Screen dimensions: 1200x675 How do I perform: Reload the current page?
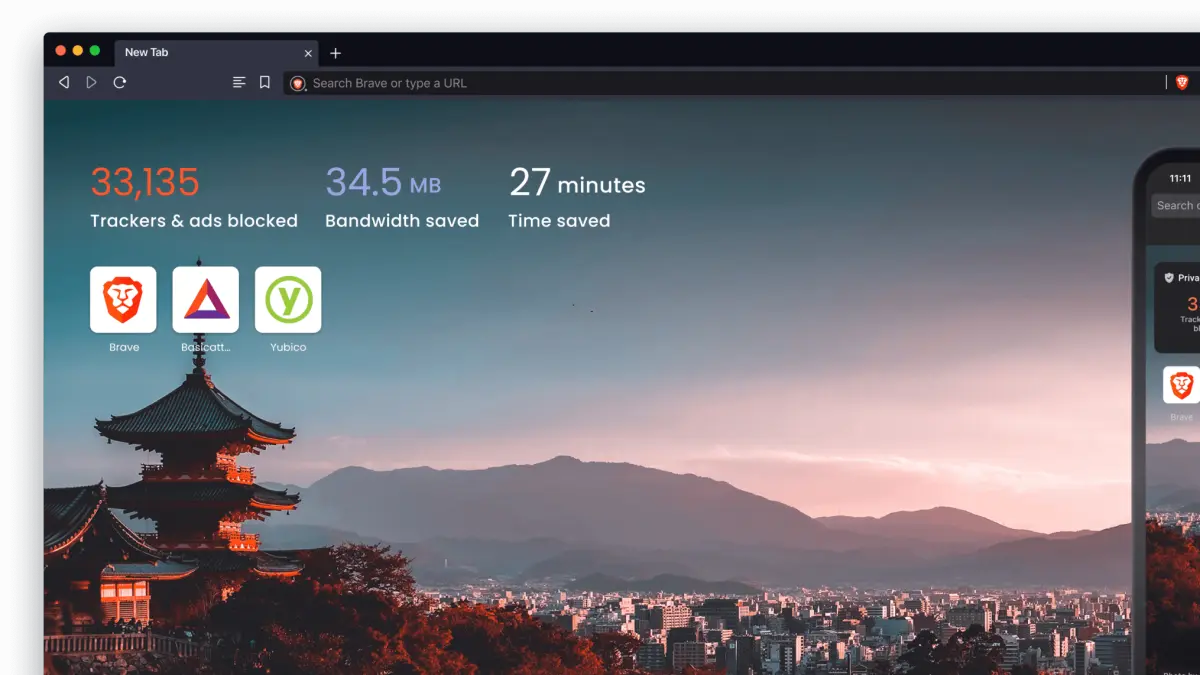point(120,83)
